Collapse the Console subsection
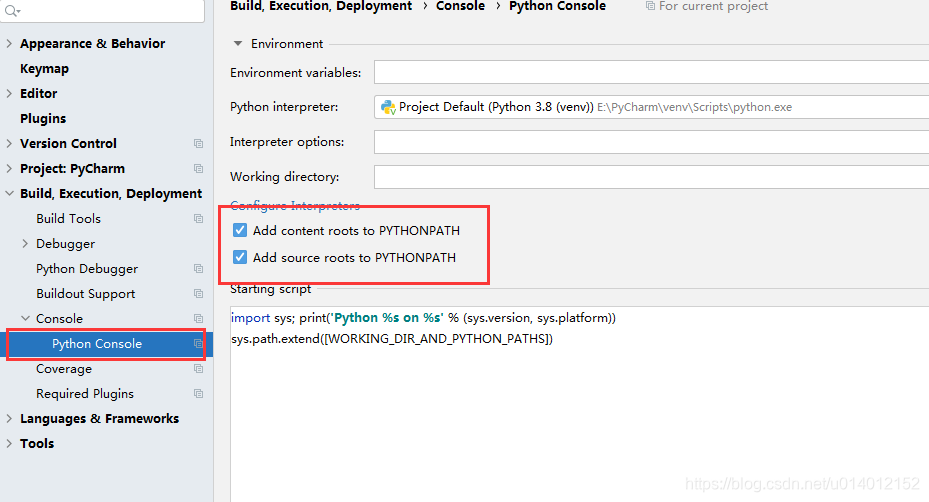929x502 pixels. [25, 318]
